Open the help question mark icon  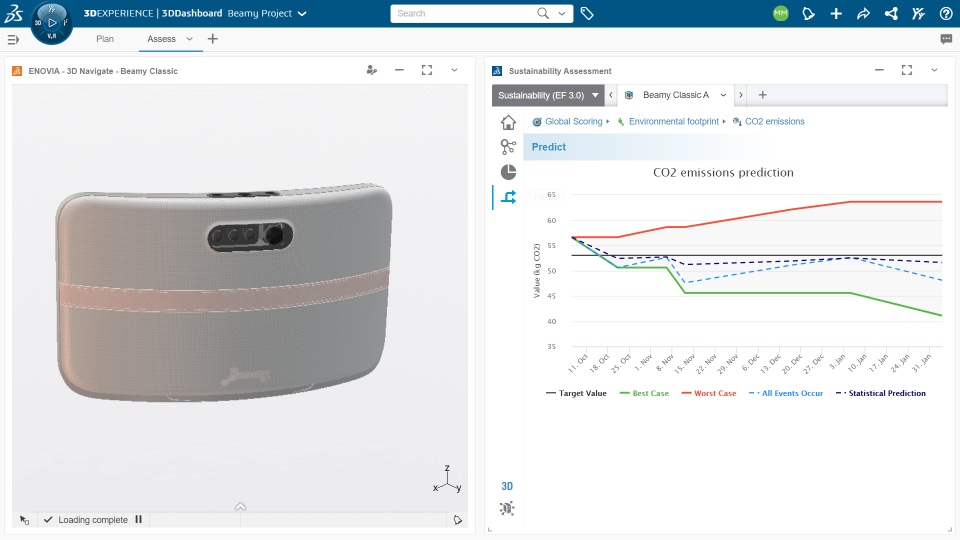point(946,13)
